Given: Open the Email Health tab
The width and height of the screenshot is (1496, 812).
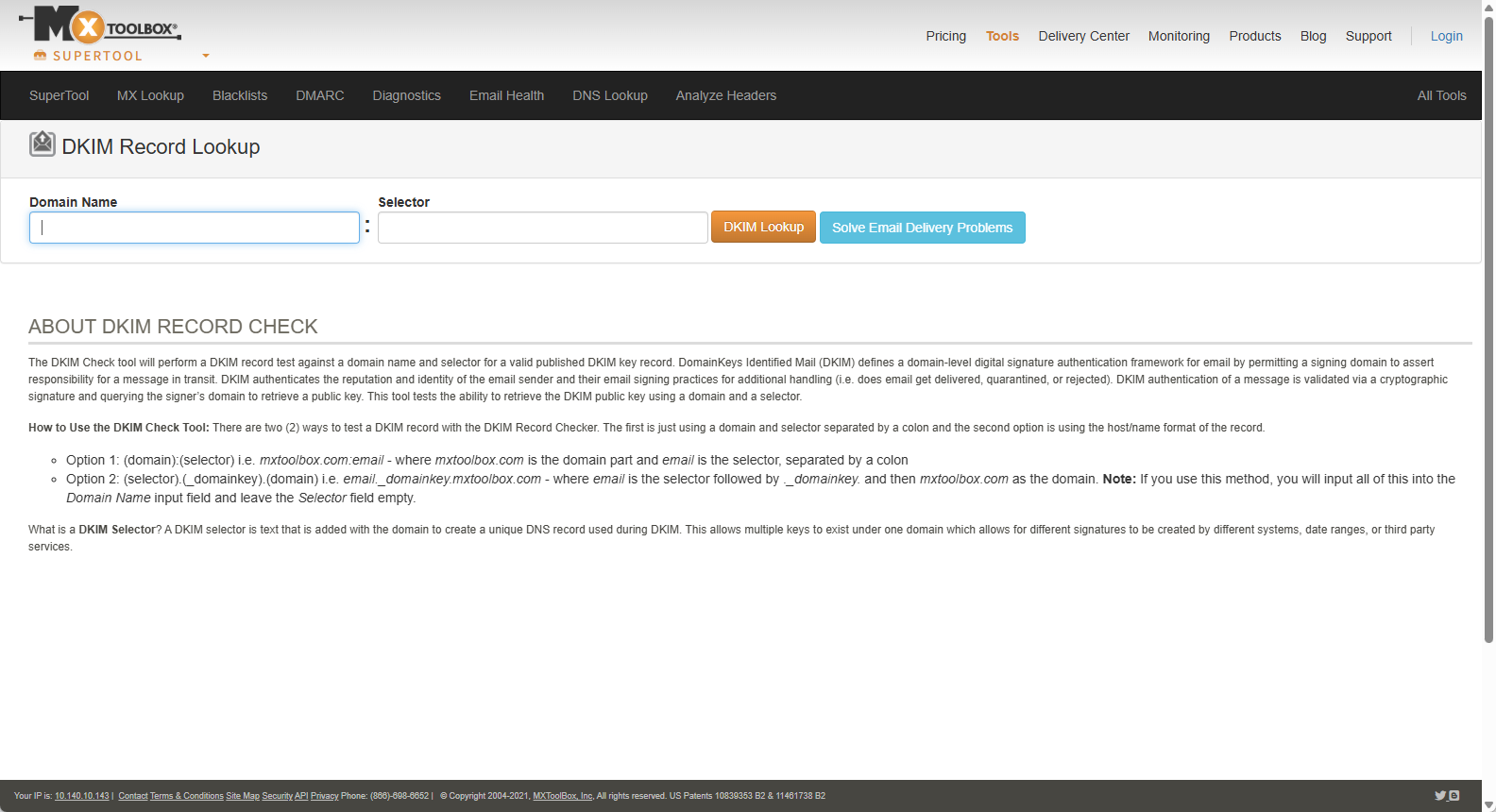Looking at the screenshot, I should tap(506, 95).
